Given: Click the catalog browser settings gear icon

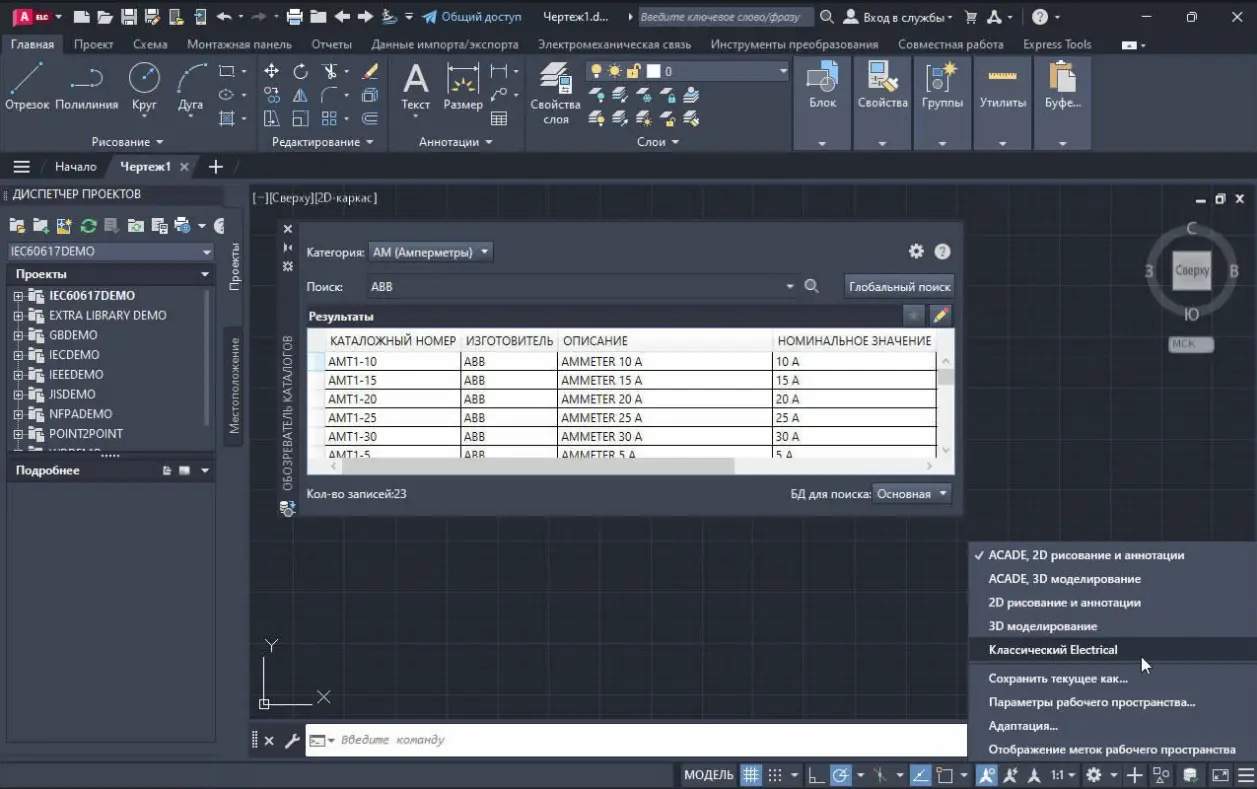Looking at the screenshot, I should (915, 252).
